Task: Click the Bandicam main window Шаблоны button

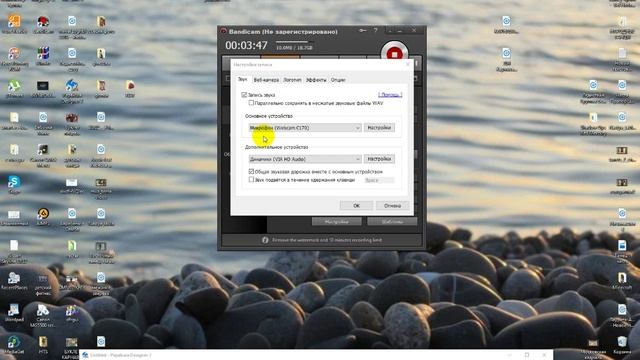Action: (x=392, y=222)
